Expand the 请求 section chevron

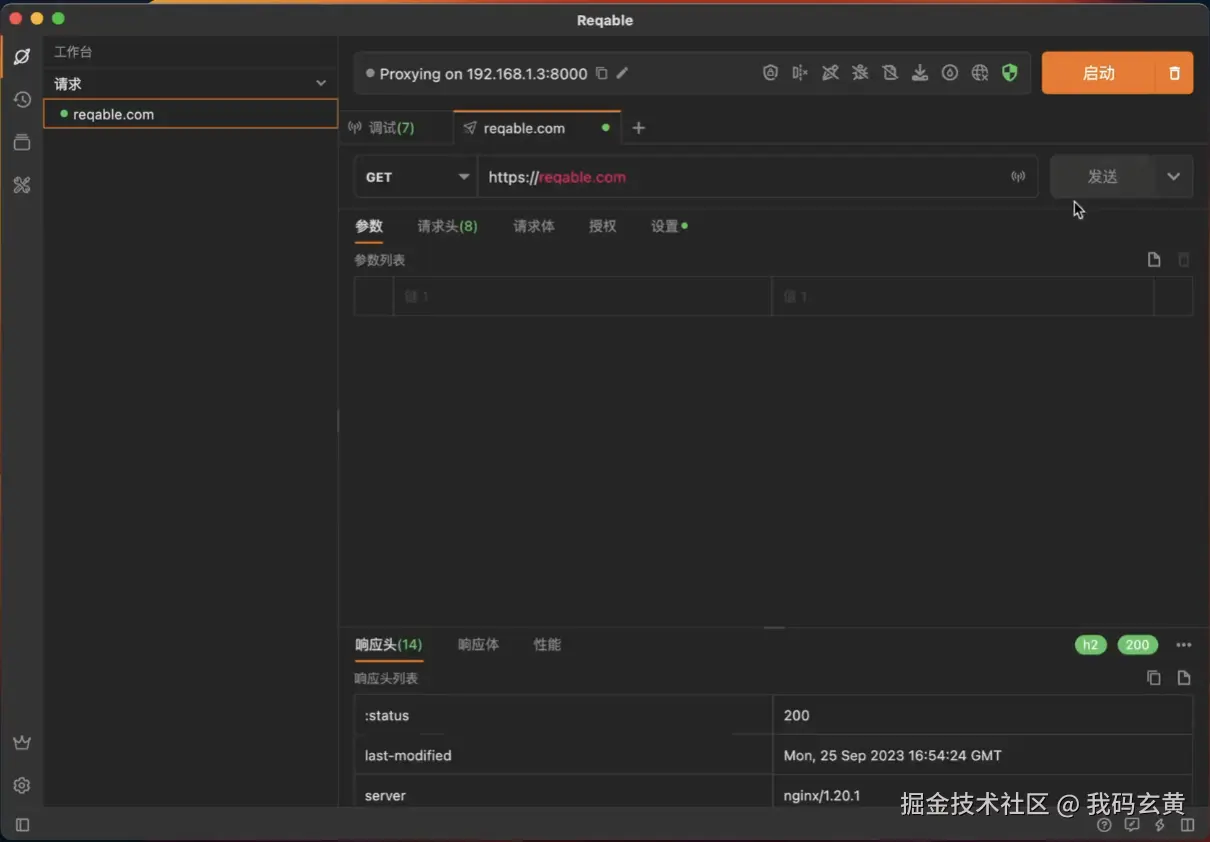point(321,84)
